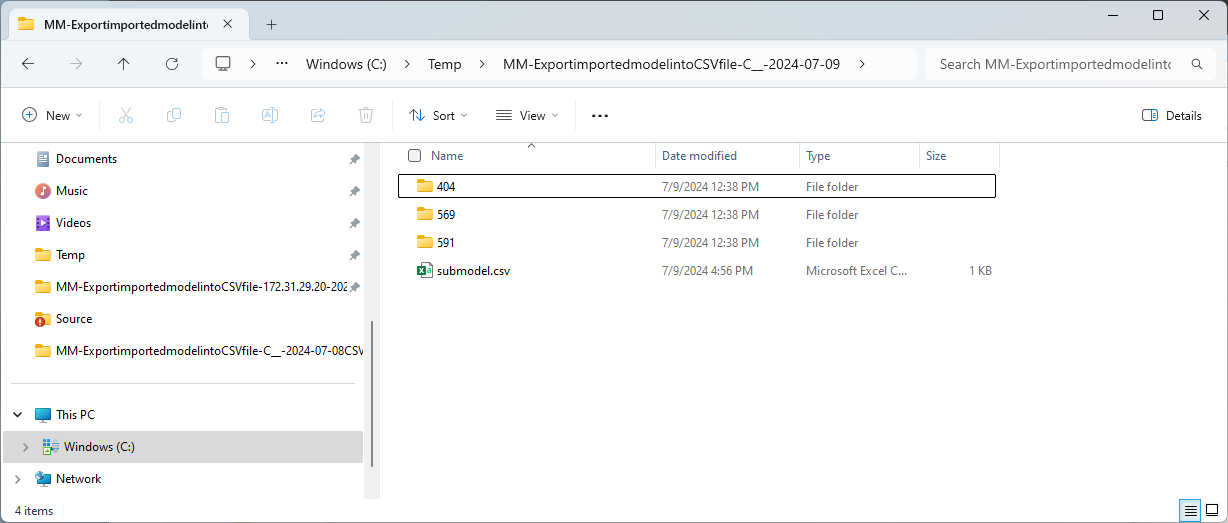Open the View dropdown menu
This screenshot has height=523, width=1228.
tap(527, 115)
